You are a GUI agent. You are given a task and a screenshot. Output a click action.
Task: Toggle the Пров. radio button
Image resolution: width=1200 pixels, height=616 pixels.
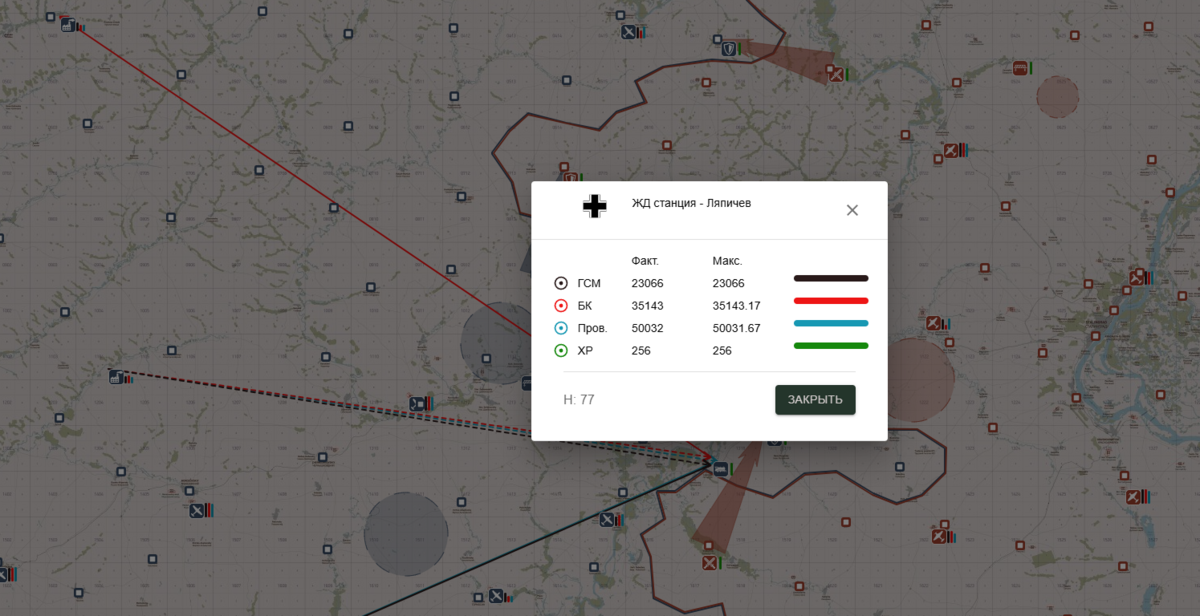point(561,328)
